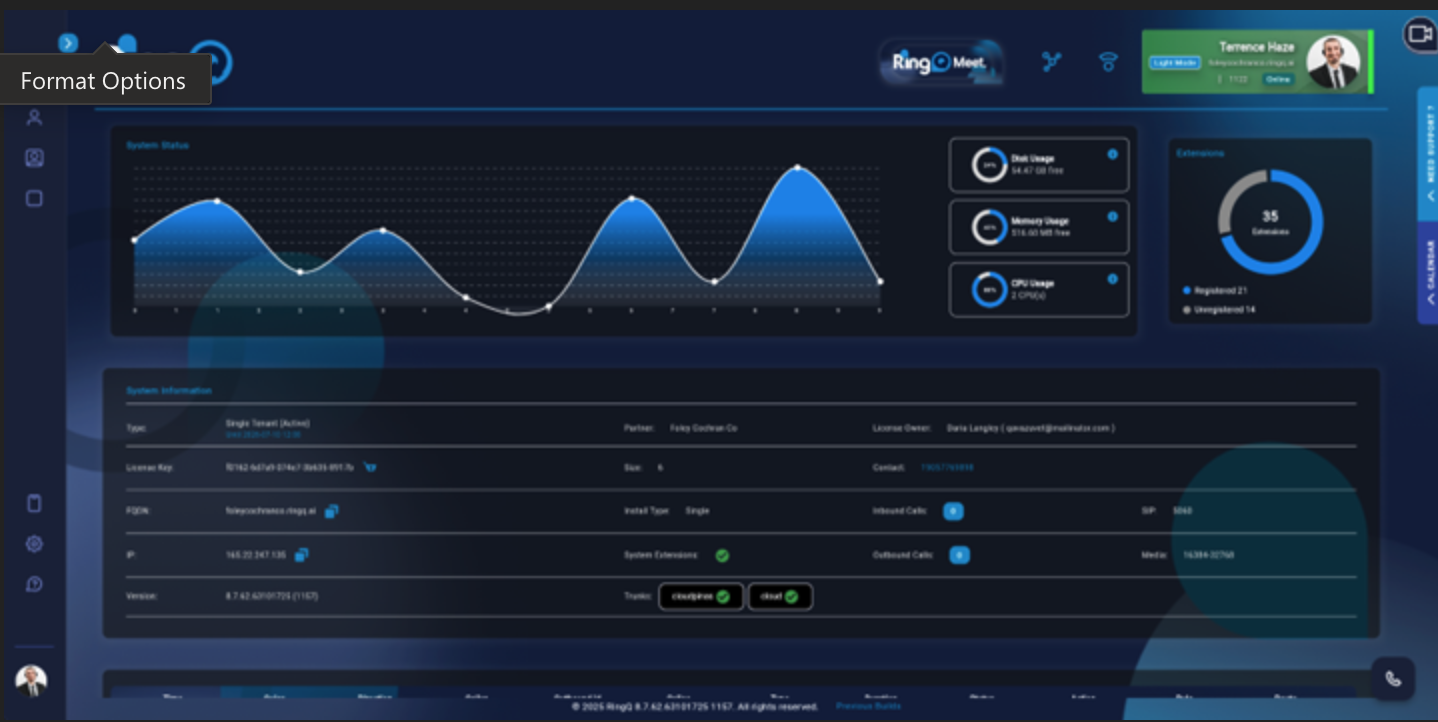Click the Online status badge on profile card
This screenshot has width=1438, height=722.
pos(1277,78)
